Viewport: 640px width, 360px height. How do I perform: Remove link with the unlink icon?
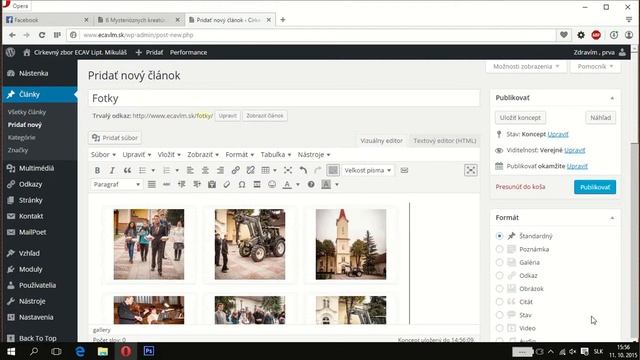point(251,170)
